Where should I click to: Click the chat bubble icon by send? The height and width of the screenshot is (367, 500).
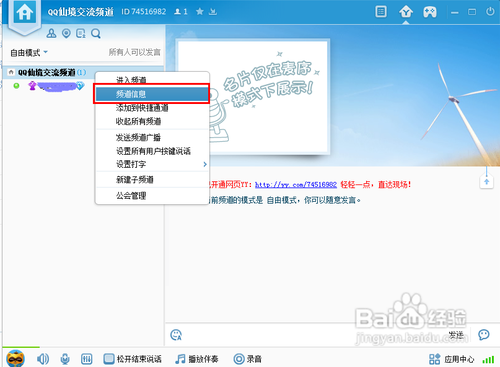coord(484,334)
